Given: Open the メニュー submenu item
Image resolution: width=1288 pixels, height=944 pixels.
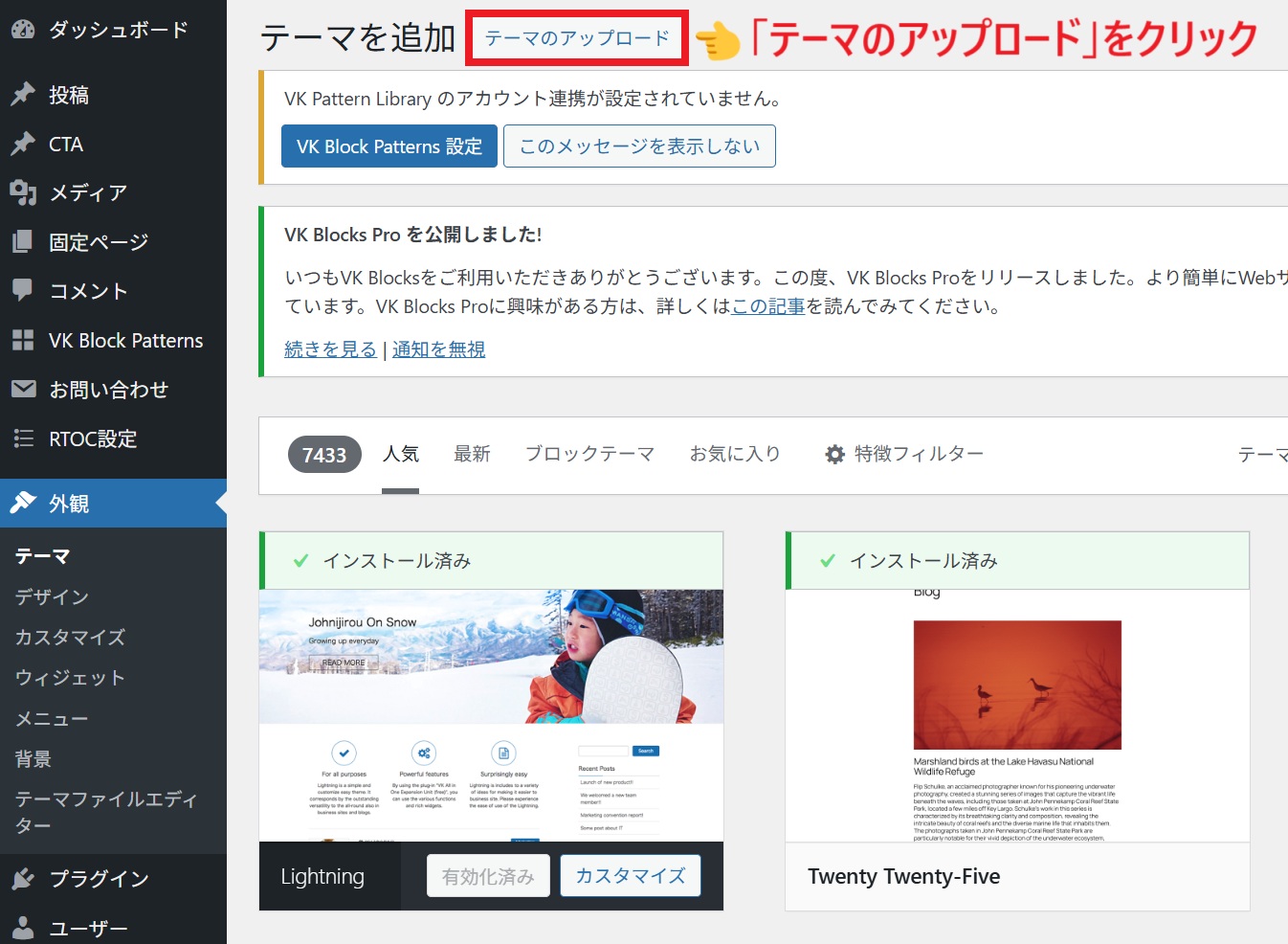Looking at the screenshot, I should click(52, 718).
